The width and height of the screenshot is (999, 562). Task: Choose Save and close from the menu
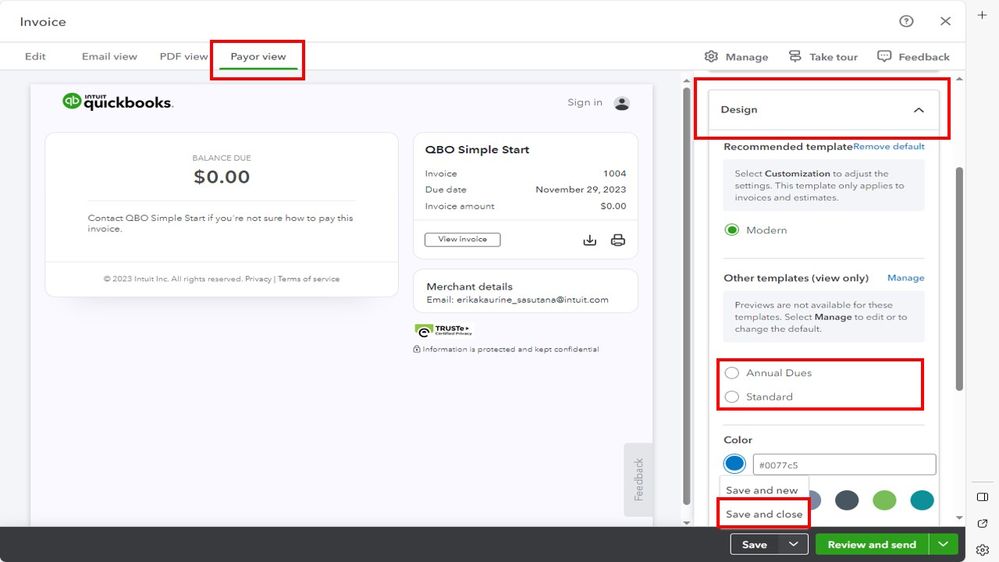pos(764,514)
